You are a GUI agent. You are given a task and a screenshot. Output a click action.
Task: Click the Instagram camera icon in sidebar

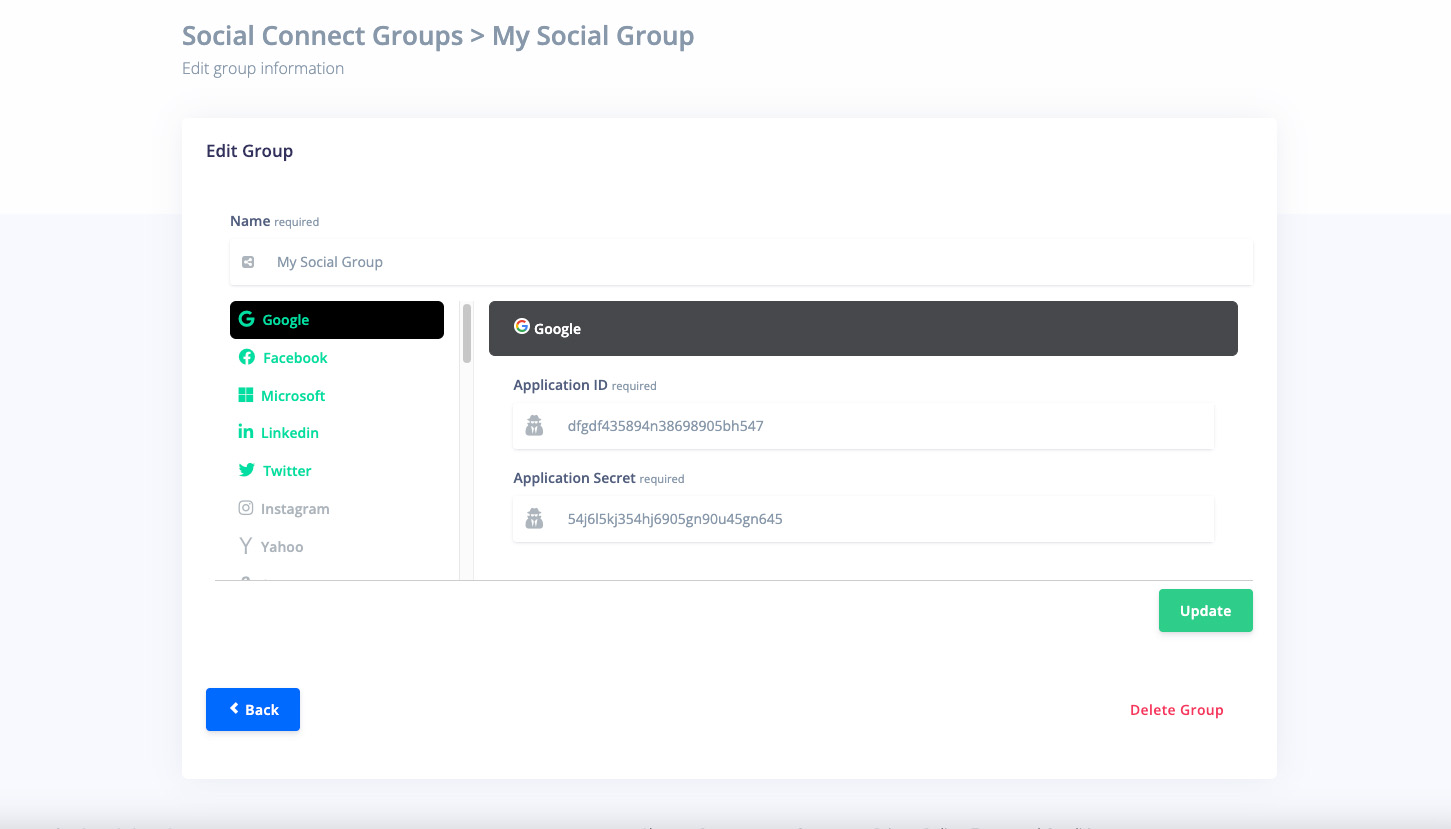(x=246, y=508)
